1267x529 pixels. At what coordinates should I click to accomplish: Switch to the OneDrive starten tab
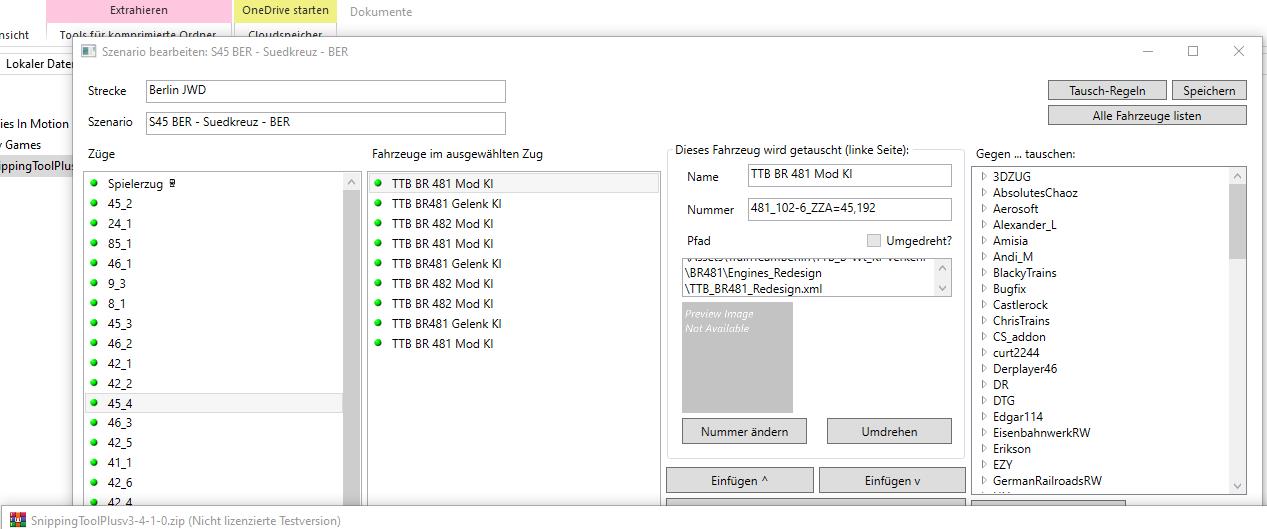(285, 11)
